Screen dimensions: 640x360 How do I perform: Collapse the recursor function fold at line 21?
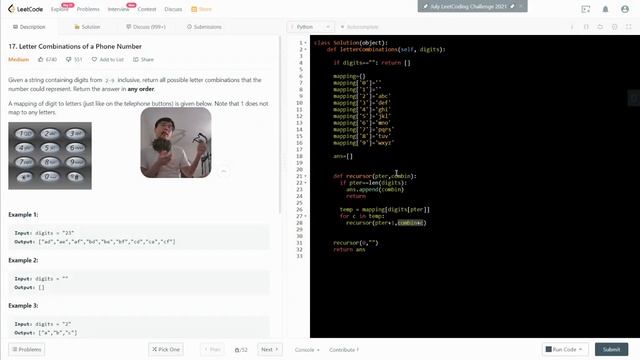305,176
